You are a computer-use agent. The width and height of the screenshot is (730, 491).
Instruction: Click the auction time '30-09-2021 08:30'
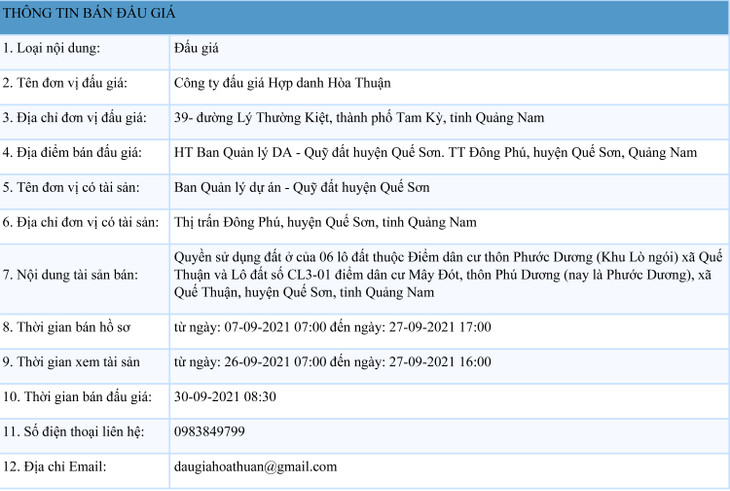[224, 397]
